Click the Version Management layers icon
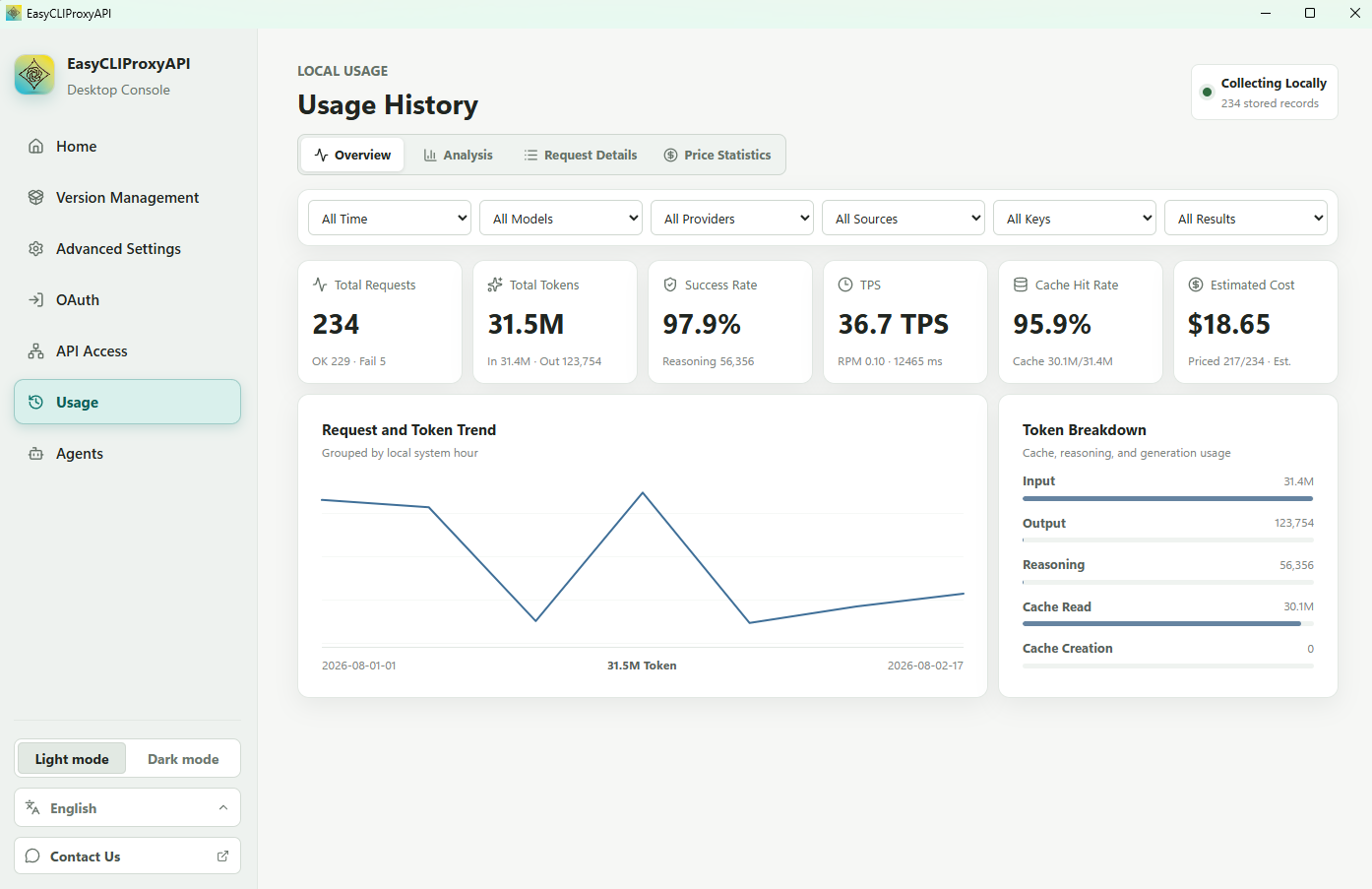The height and width of the screenshot is (889, 1372). pyautogui.click(x=36, y=197)
